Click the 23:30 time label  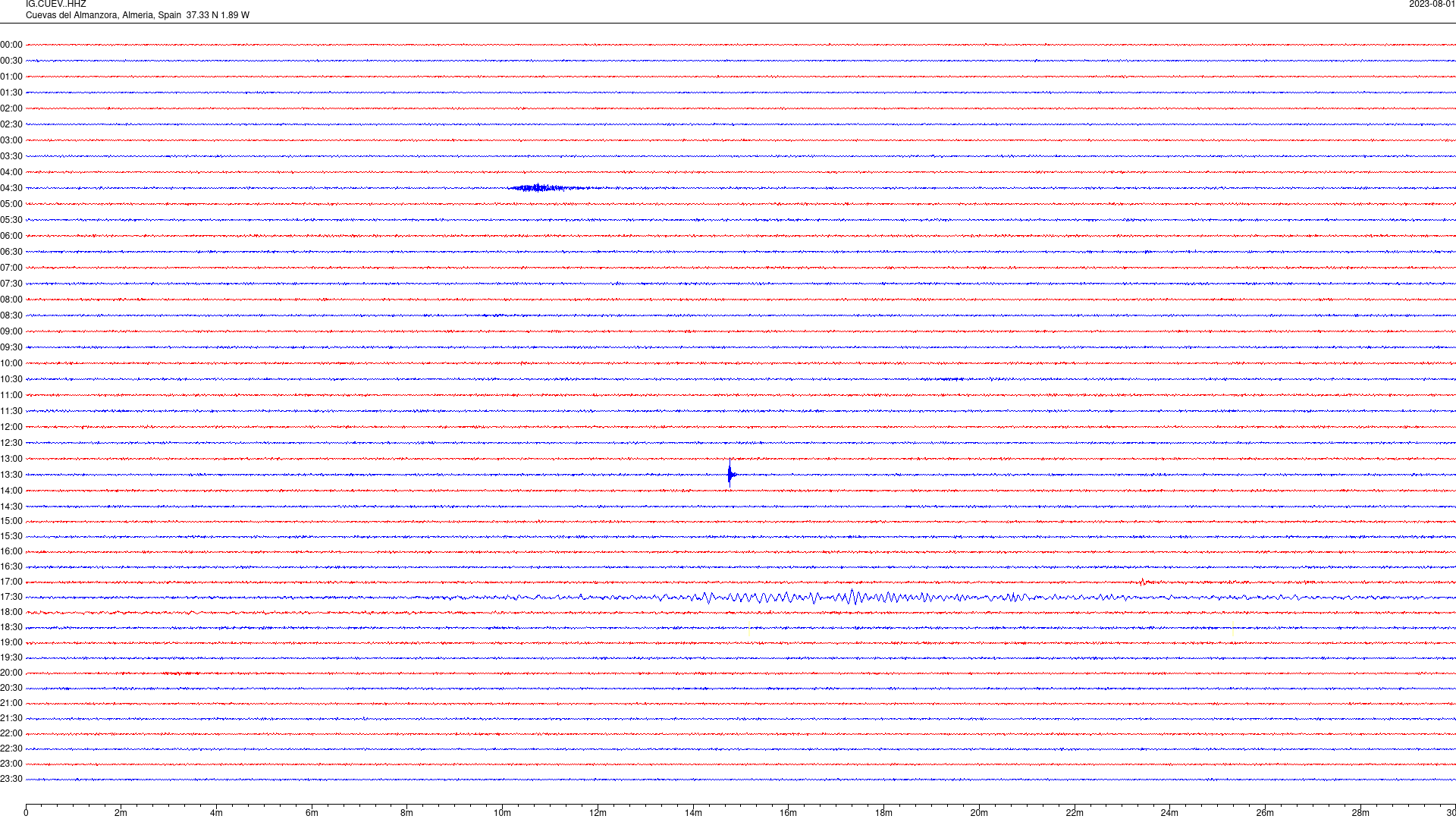(x=11, y=779)
